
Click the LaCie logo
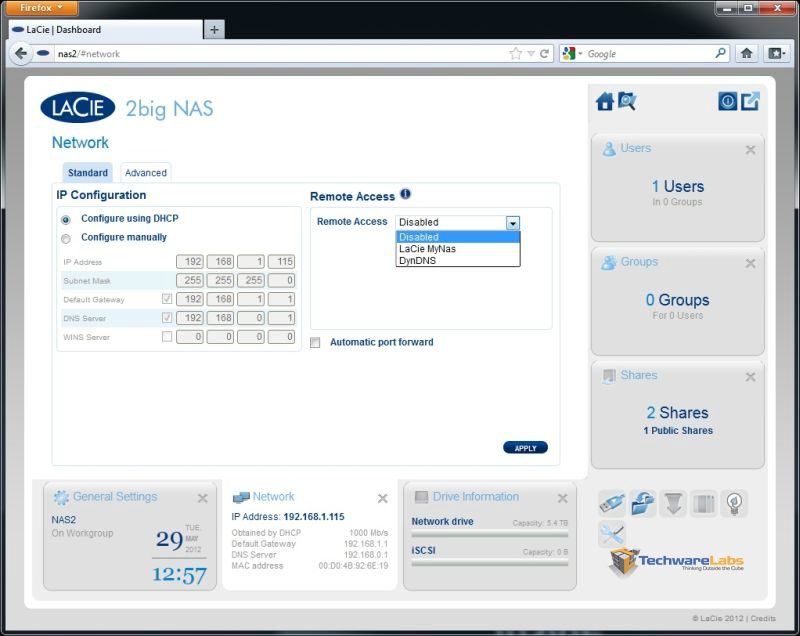coord(78,108)
